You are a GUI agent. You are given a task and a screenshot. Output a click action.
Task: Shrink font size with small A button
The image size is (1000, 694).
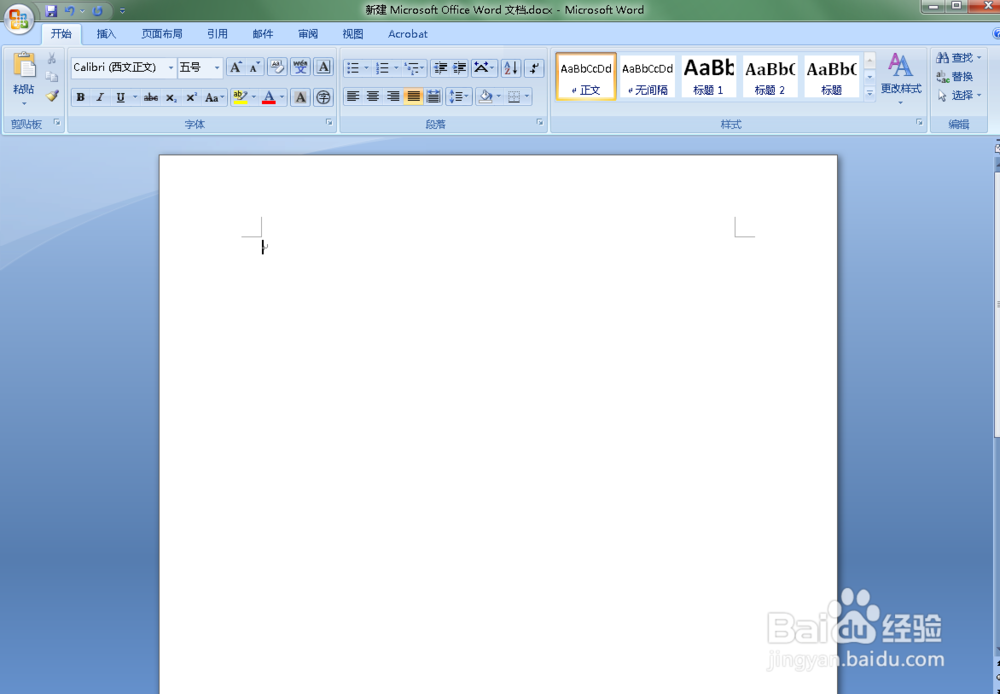(254, 67)
